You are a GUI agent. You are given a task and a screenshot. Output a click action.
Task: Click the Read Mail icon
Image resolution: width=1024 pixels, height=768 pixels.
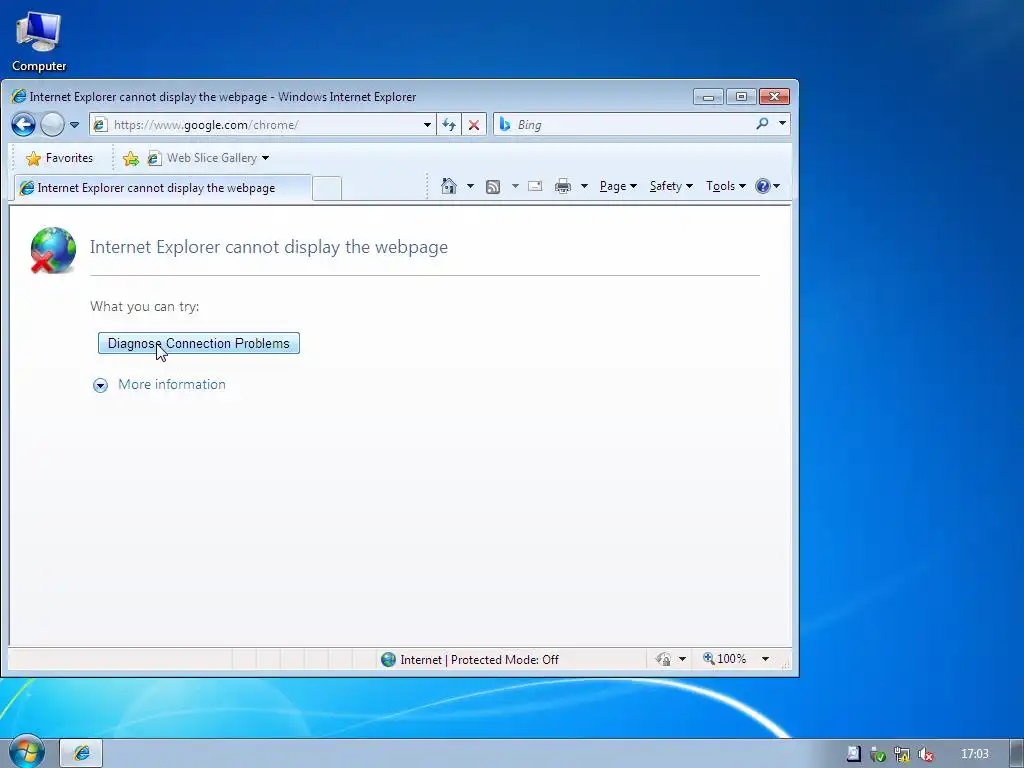535,186
